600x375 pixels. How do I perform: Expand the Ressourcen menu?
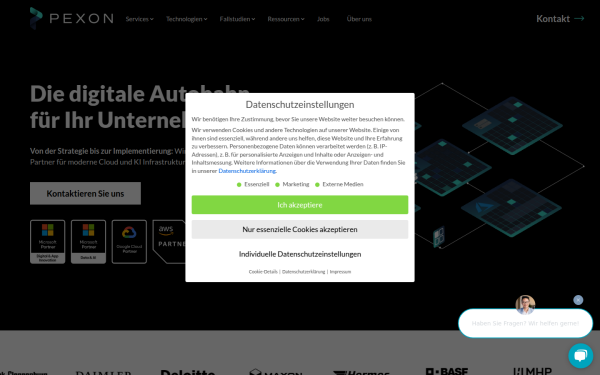286,19
